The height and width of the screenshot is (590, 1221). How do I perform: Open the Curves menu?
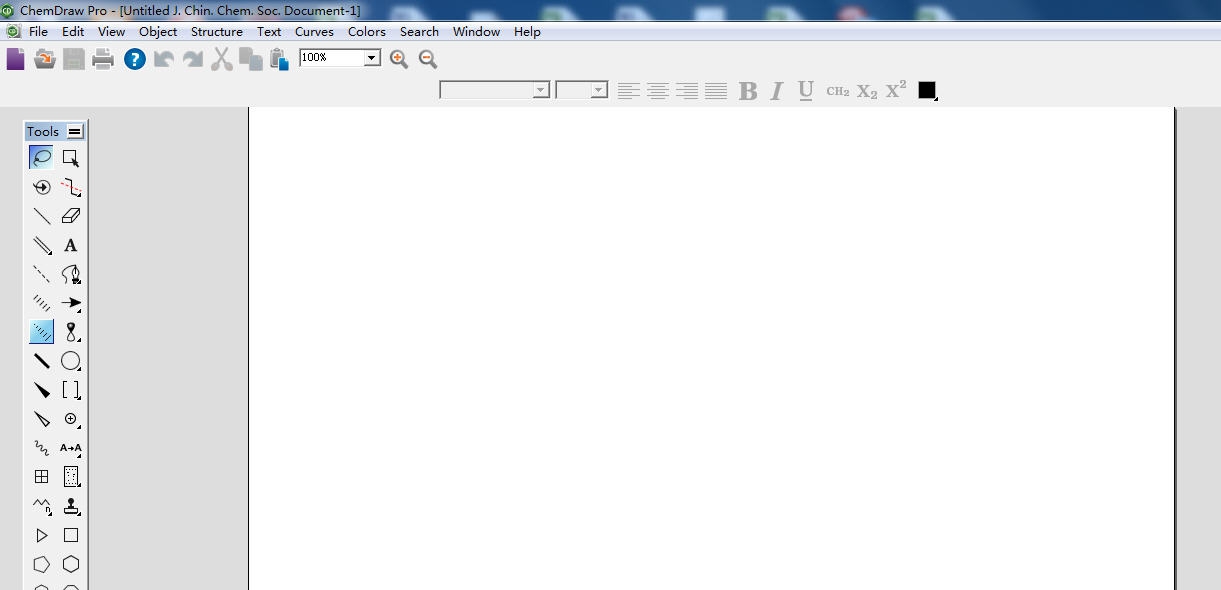tap(314, 31)
